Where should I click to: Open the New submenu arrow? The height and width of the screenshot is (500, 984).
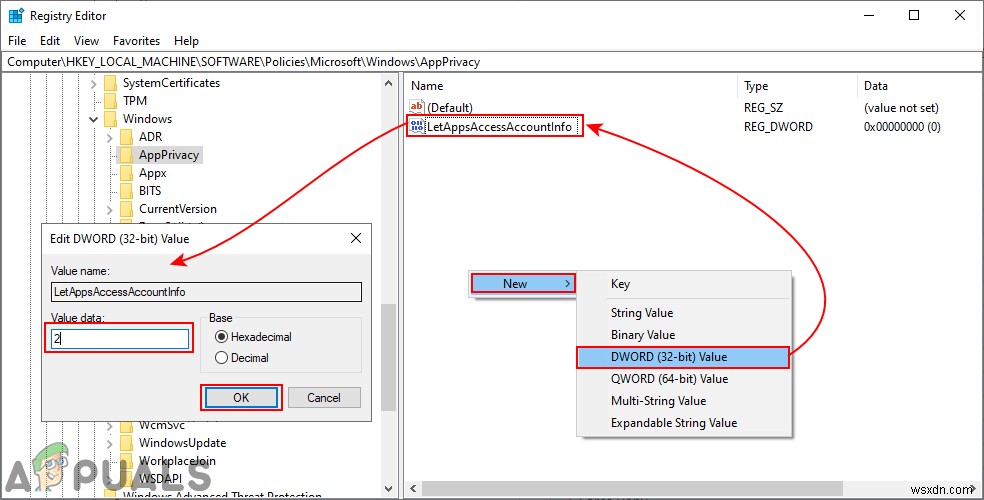pos(567,284)
